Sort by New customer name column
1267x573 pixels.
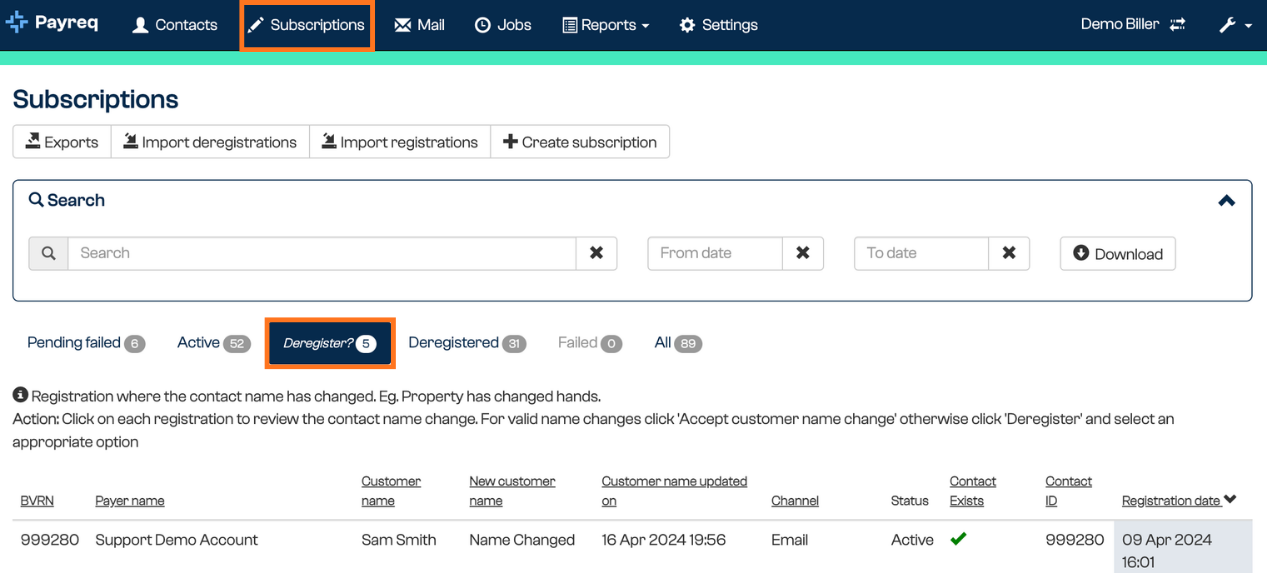tap(512, 491)
